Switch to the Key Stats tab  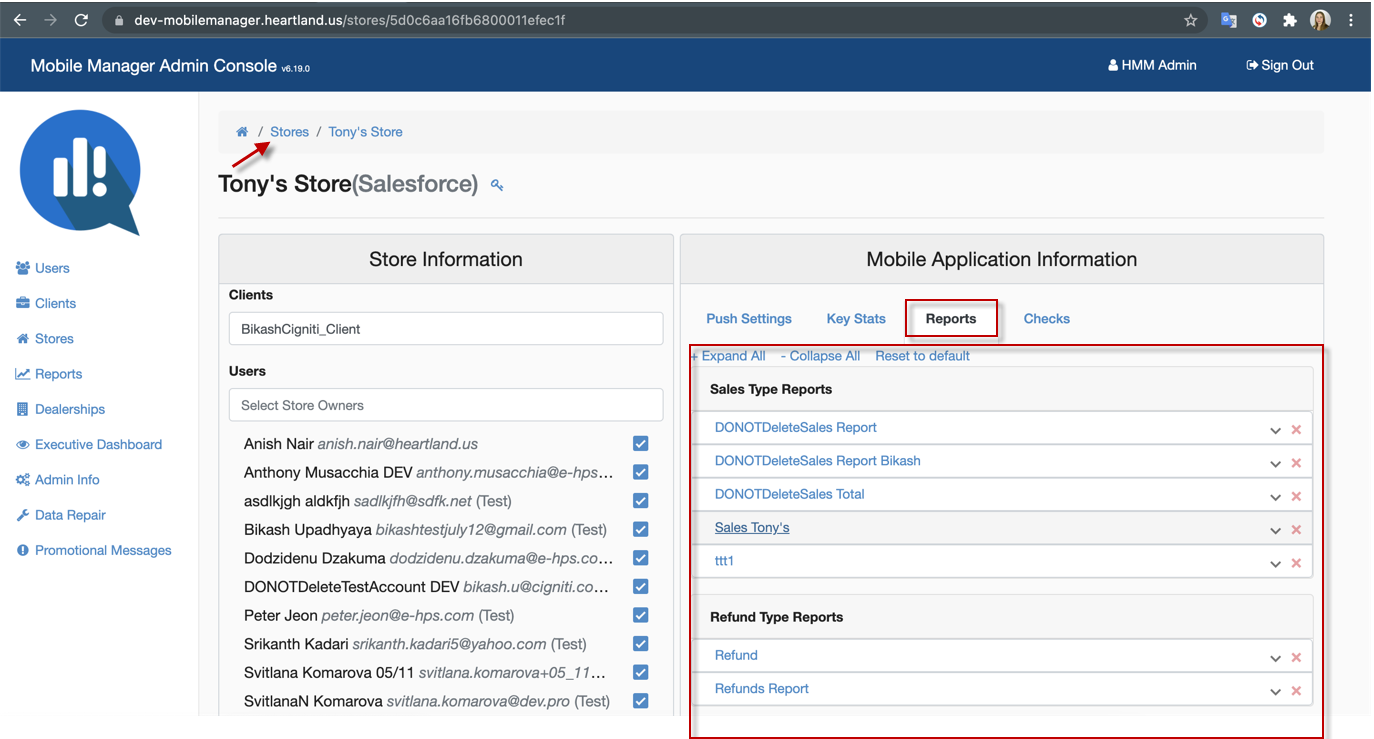point(856,319)
